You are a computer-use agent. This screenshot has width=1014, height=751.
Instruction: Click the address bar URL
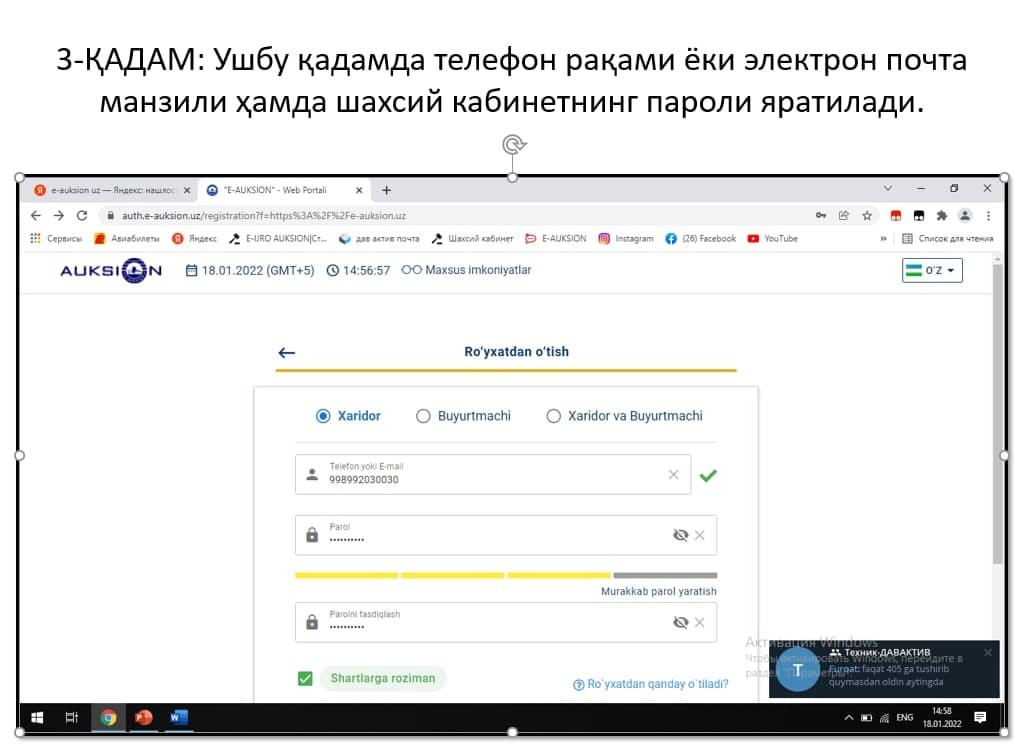click(264, 215)
